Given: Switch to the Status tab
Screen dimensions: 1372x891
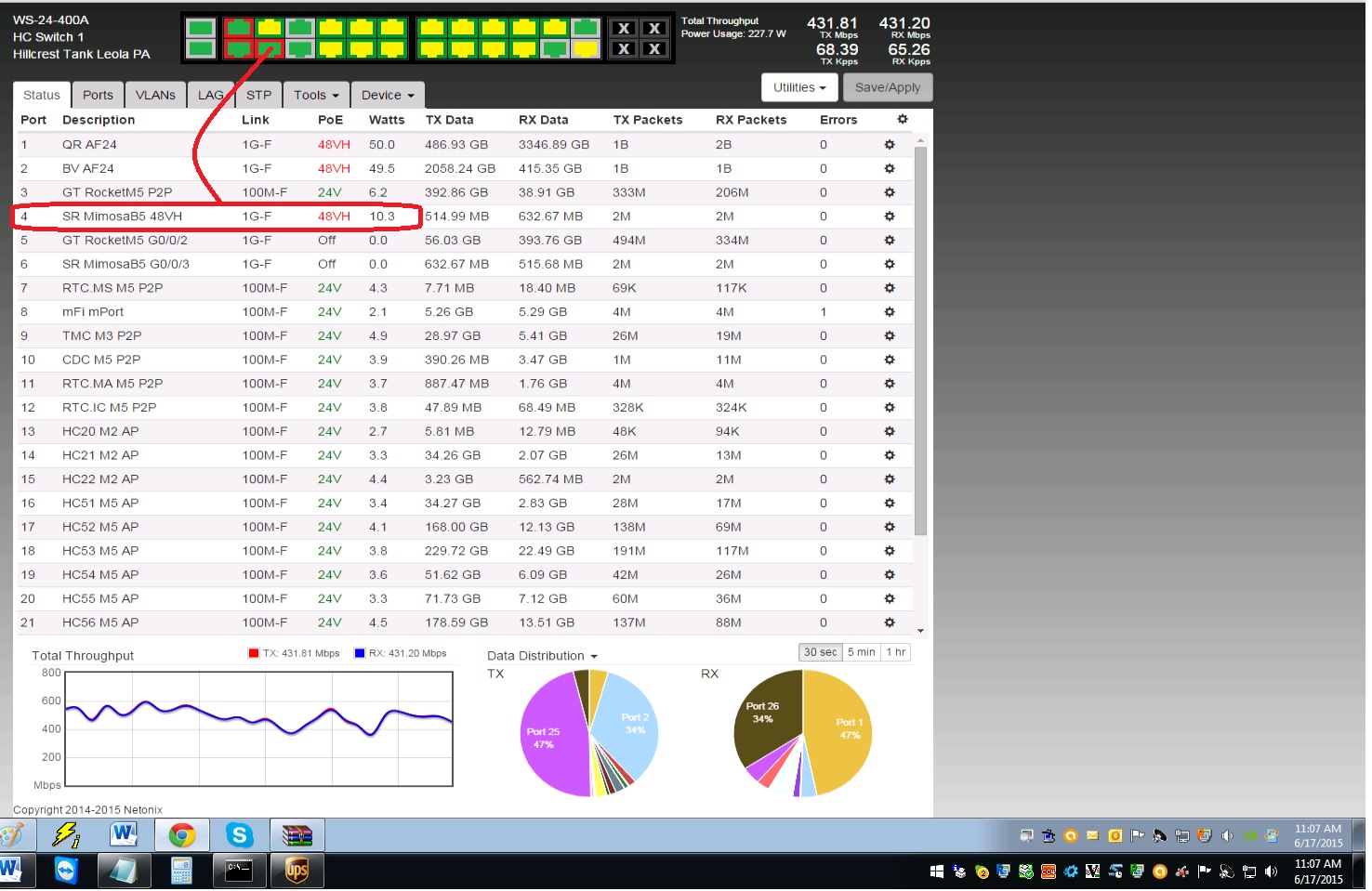Looking at the screenshot, I should (42, 95).
